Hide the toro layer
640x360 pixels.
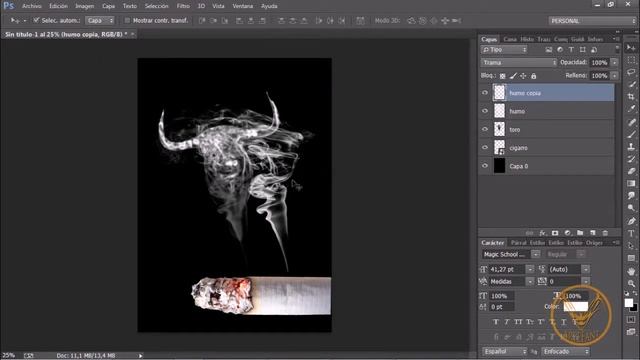click(x=485, y=129)
